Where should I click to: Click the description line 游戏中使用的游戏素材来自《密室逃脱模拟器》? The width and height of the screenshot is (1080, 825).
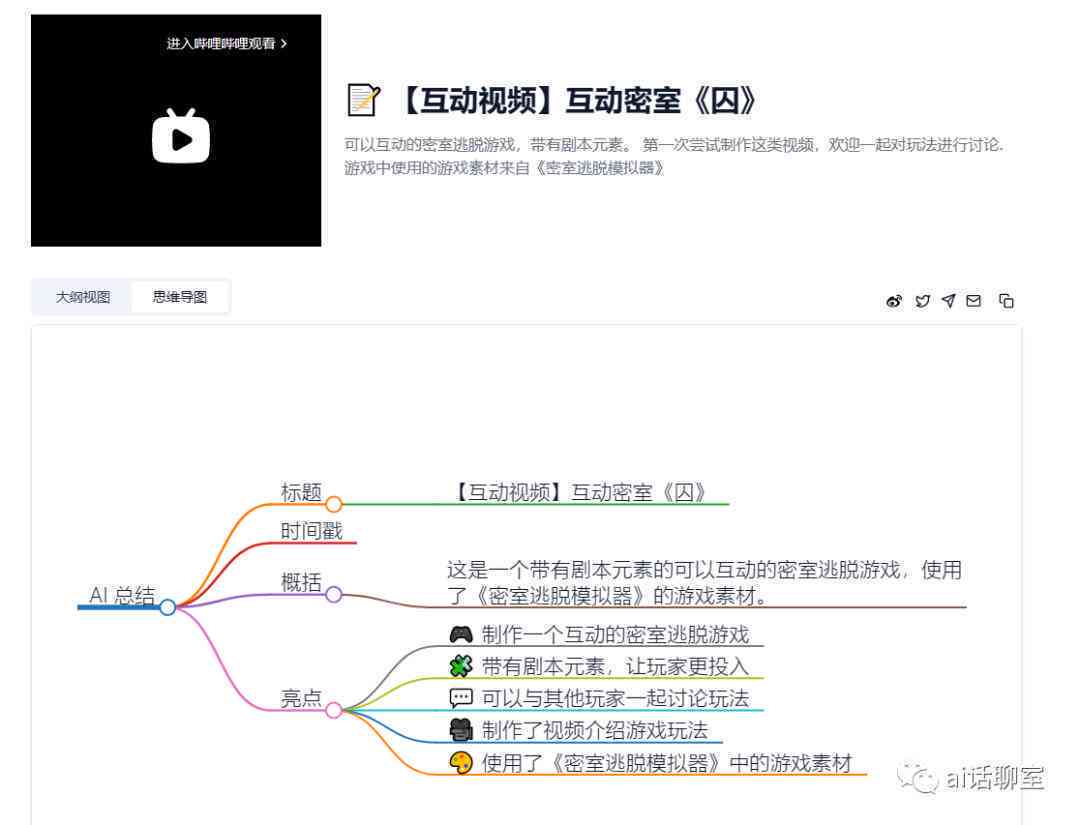[504, 168]
